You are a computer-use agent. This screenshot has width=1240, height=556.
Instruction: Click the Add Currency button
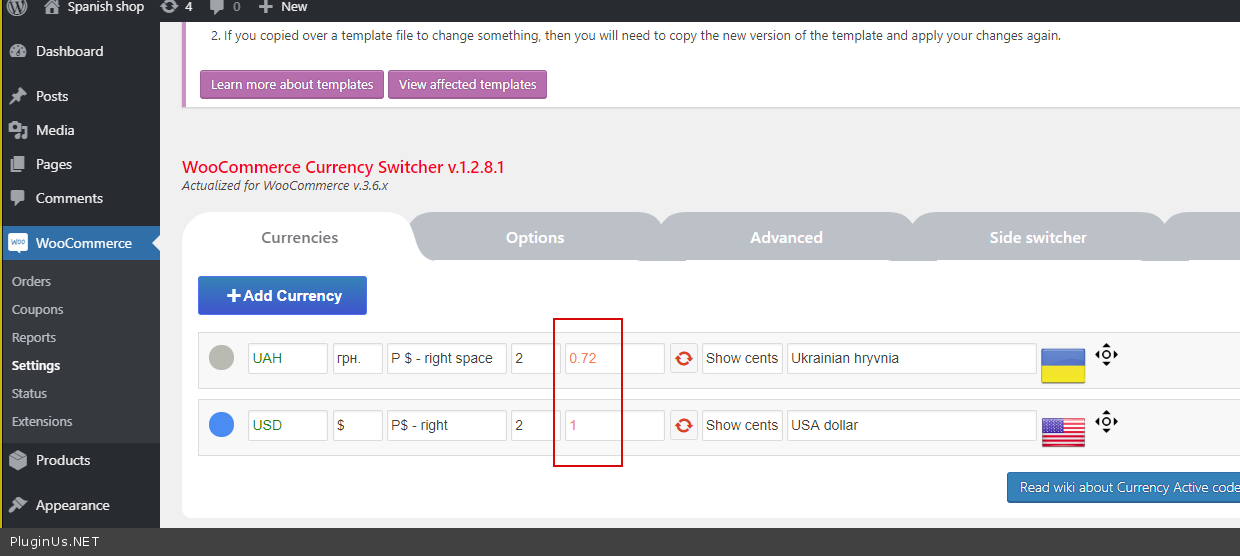(282, 295)
